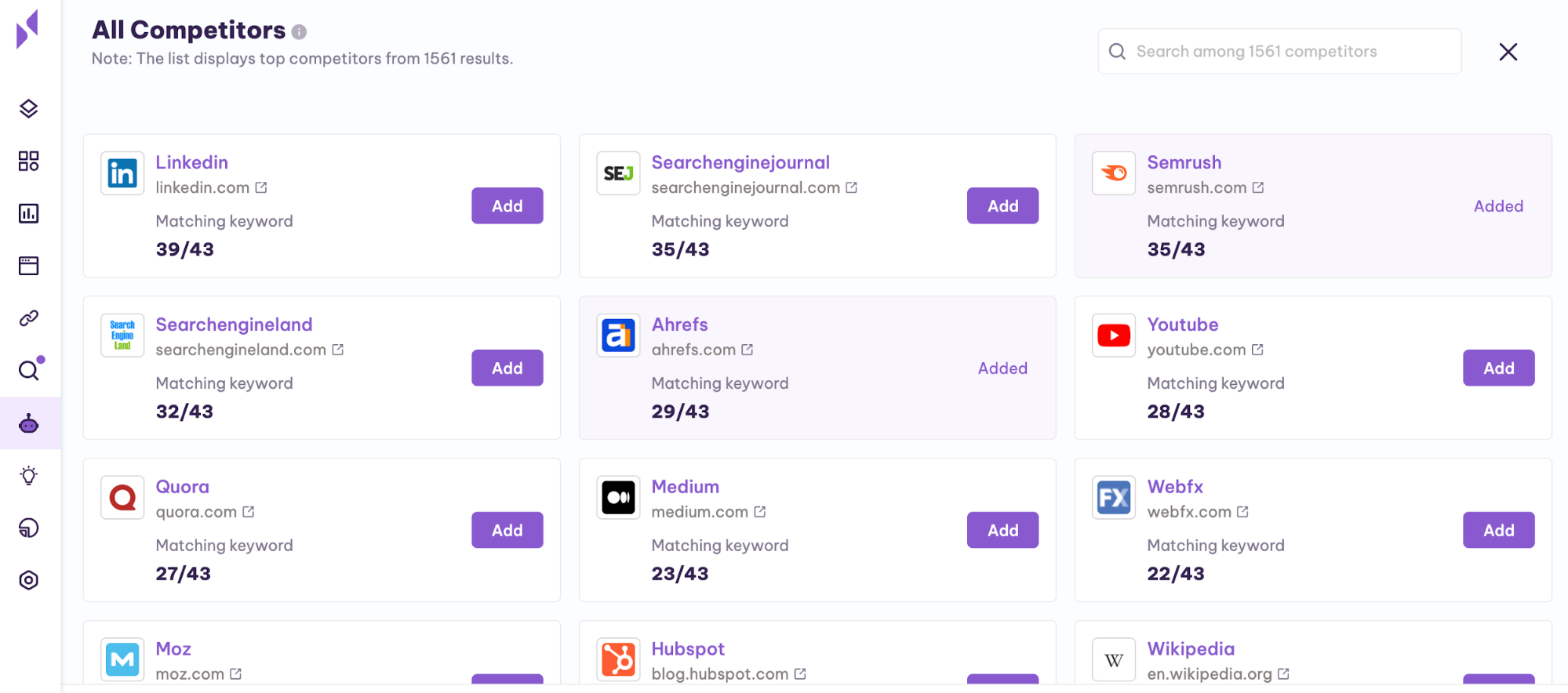Open ahrefs.com external link icon
Viewport: 1568px width, 693px height.
[x=748, y=350]
